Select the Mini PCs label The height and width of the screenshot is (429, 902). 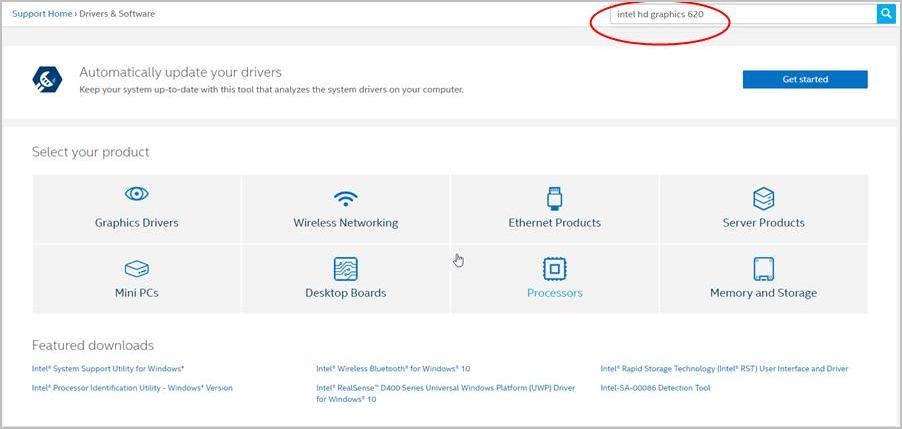[x=136, y=293]
